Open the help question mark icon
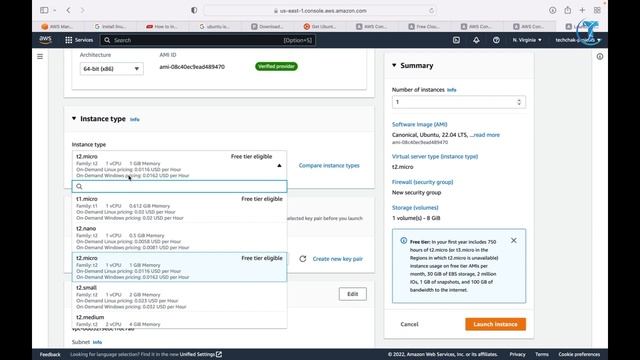Viewport: 640px width, 360px height. [496, 40]
